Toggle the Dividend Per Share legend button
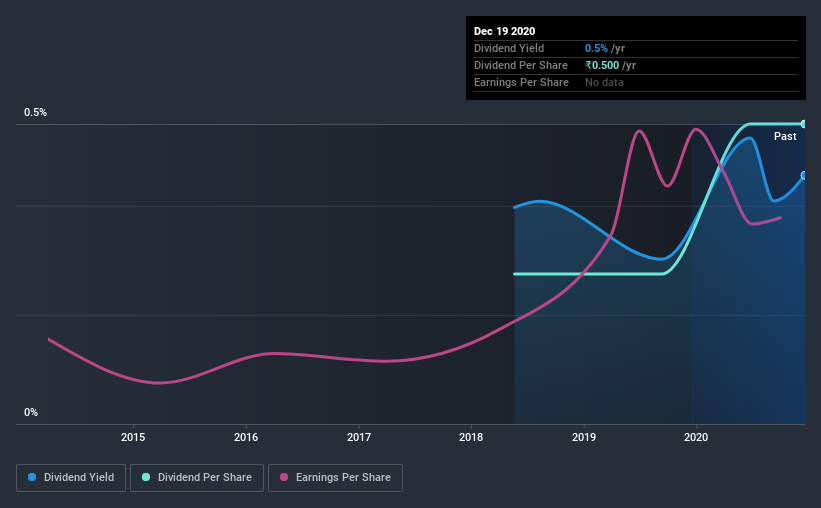 [x=197, y=478]
